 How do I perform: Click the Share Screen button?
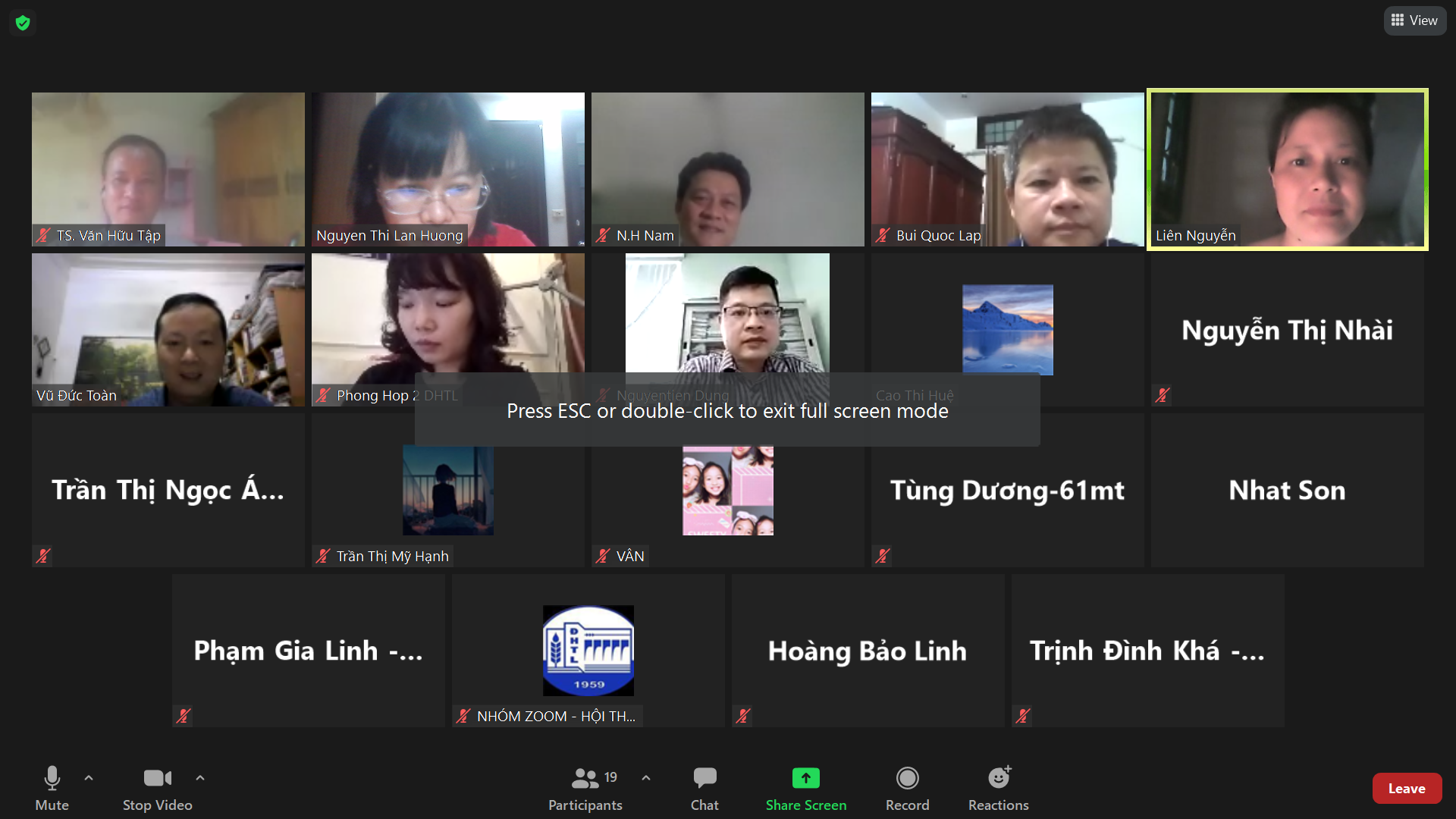[805, 789]
